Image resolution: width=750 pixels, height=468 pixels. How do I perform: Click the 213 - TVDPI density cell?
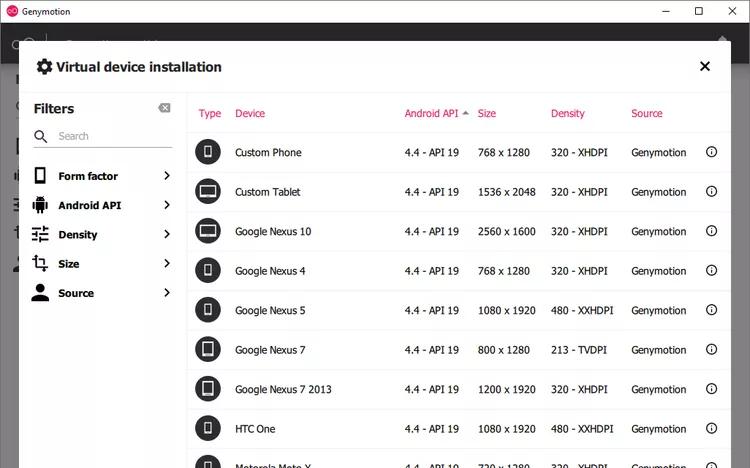tap(579, 350)
